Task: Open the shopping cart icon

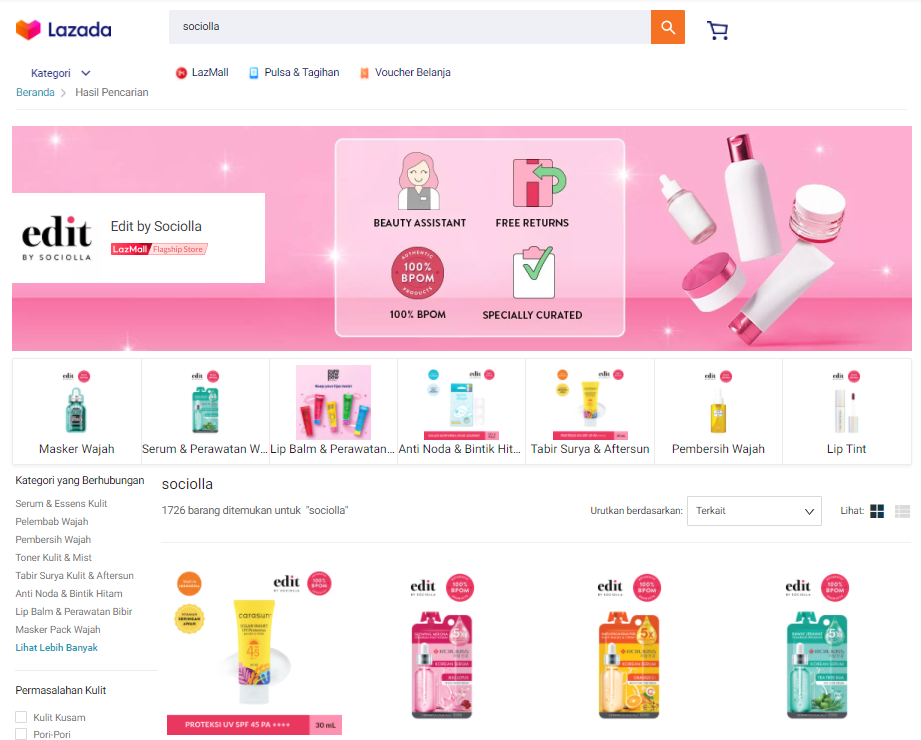Action: (x=717, y=30)
